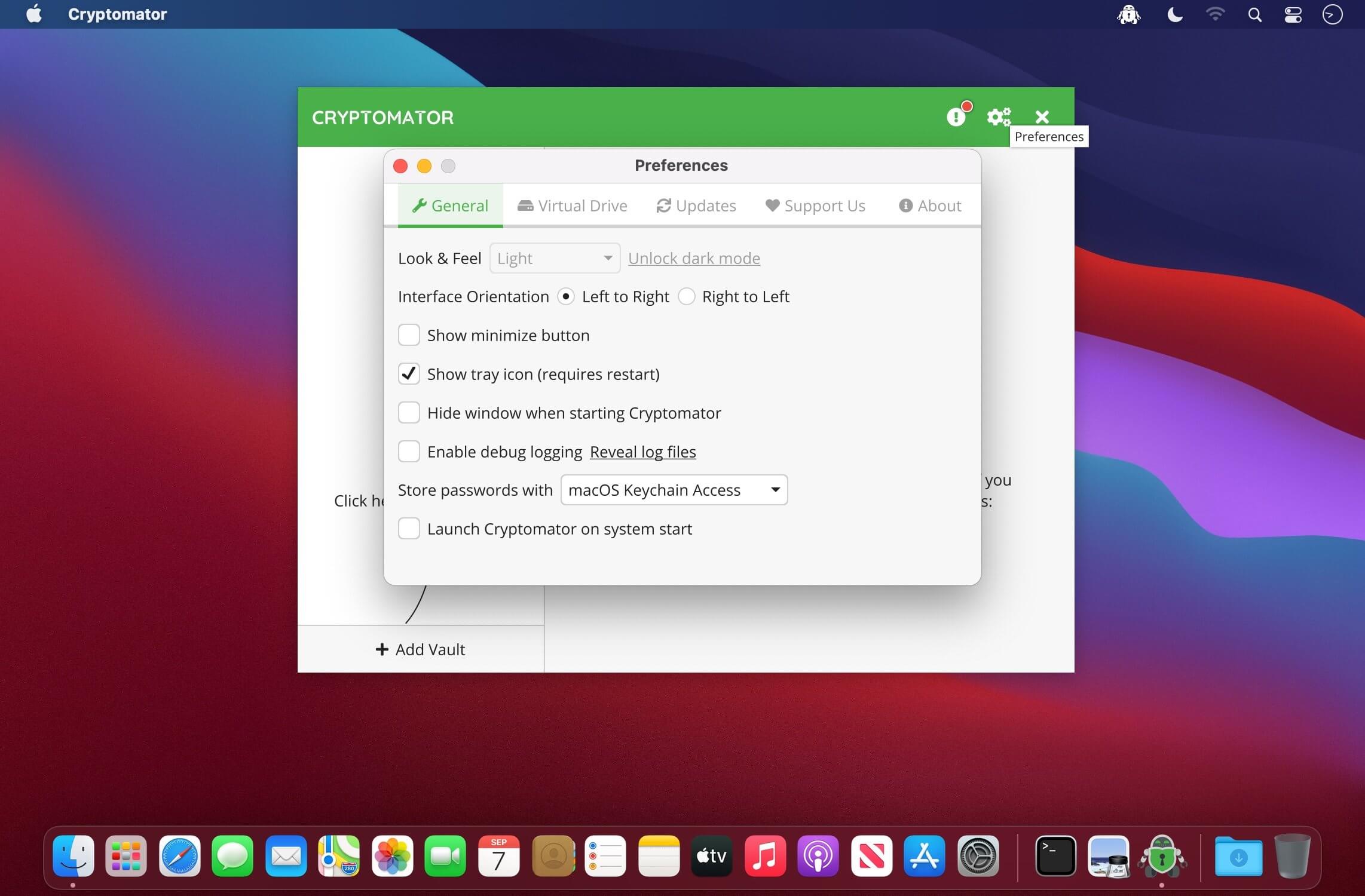The image size is (1365, 896).
Task: Expand the Store passwords with dropdown
Action: point(674,490)
